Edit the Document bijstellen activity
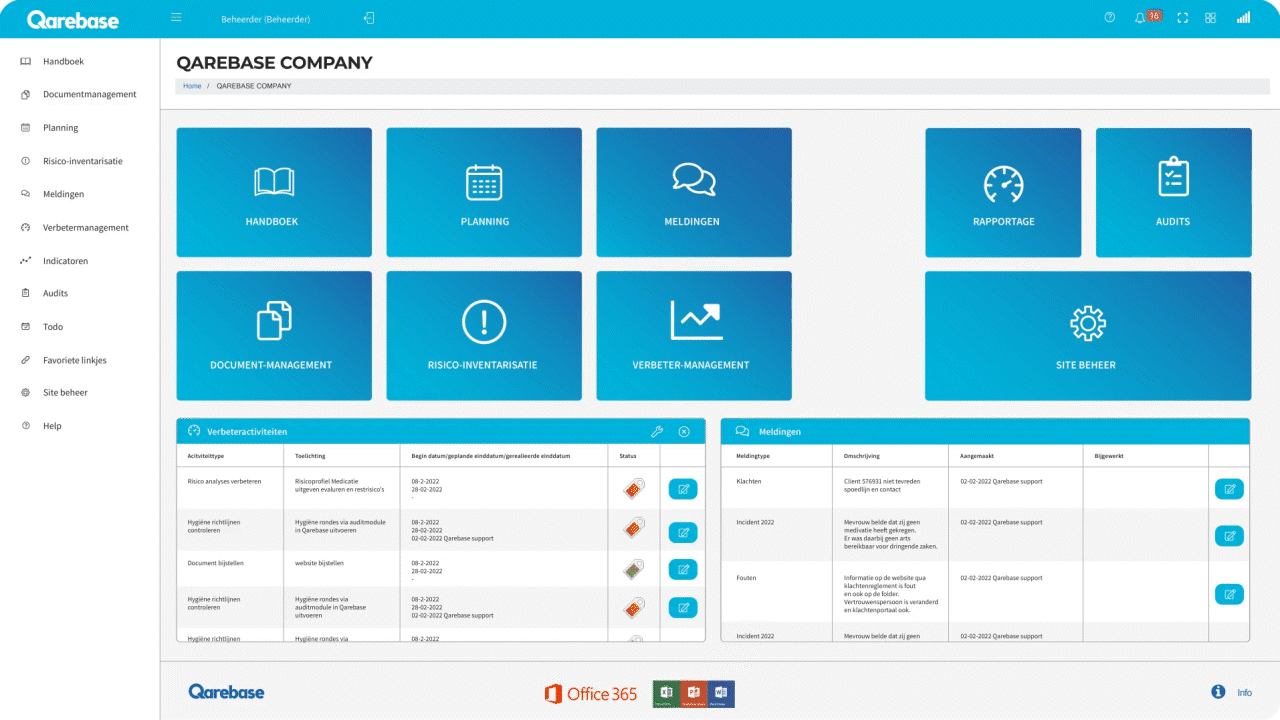Screen dimensions: 1280x720 point(683,570)
